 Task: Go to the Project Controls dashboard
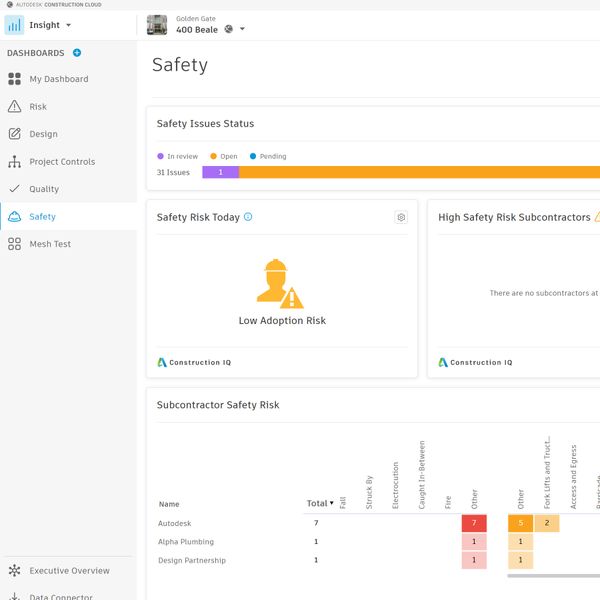click(x=62, y=162)
